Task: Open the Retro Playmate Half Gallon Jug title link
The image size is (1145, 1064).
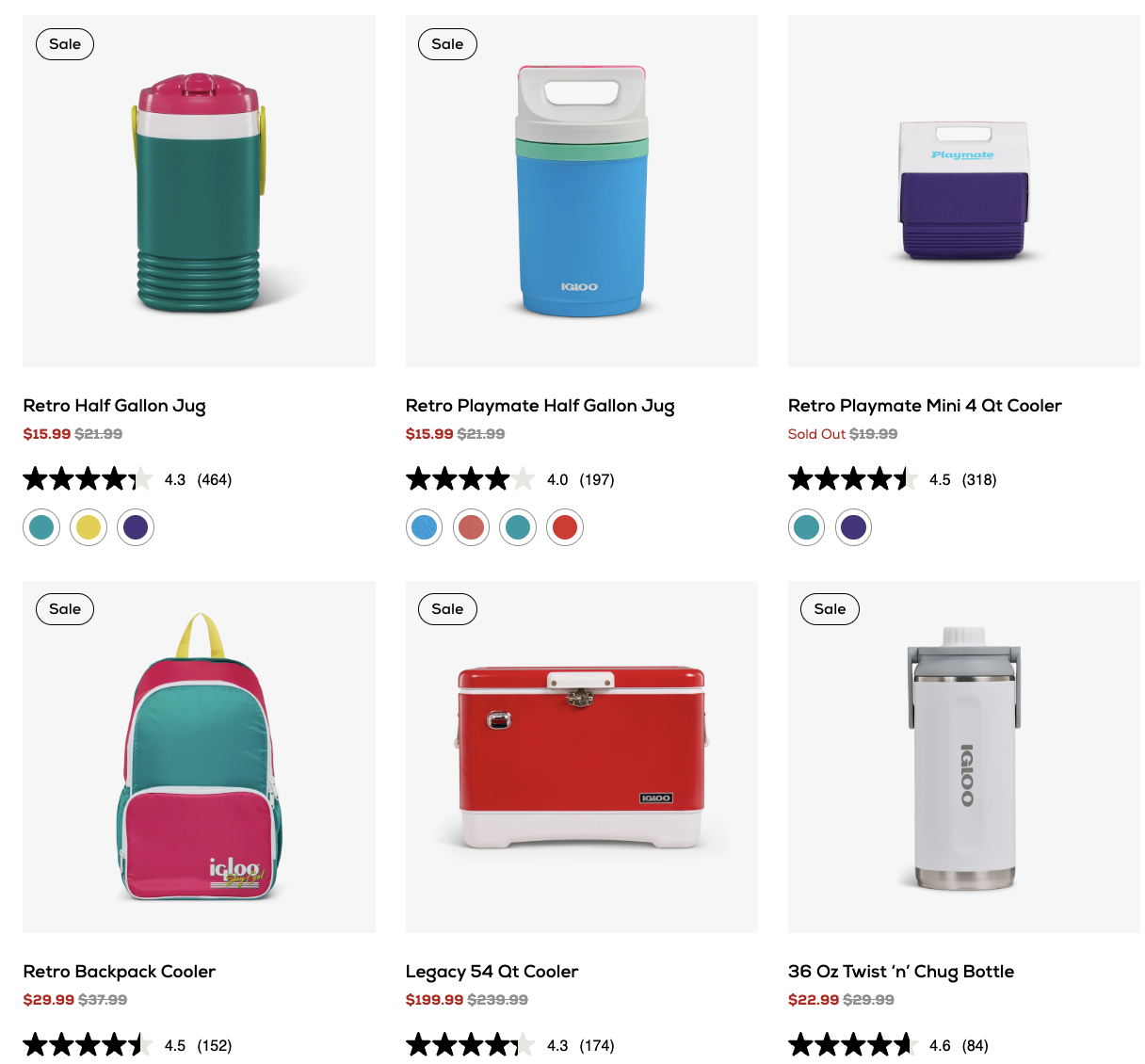Action: point(540,406)
